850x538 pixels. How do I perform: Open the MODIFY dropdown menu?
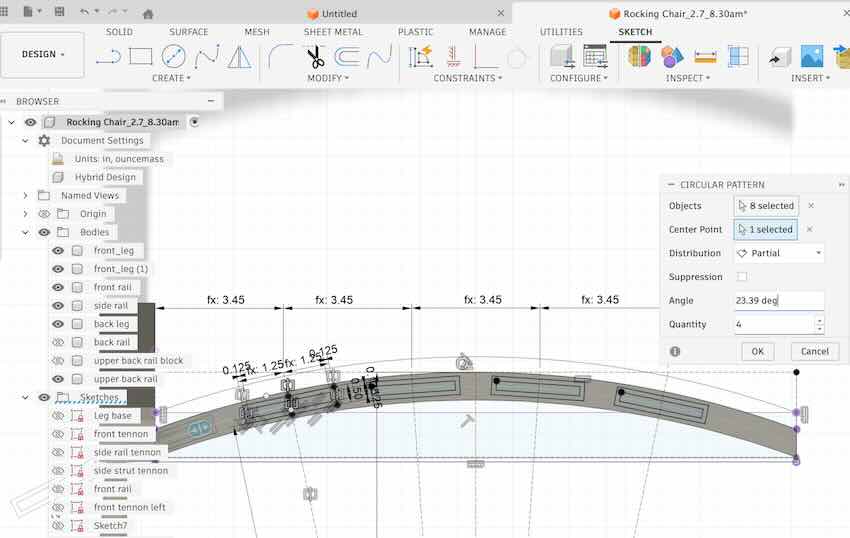[x=328, y=78]
